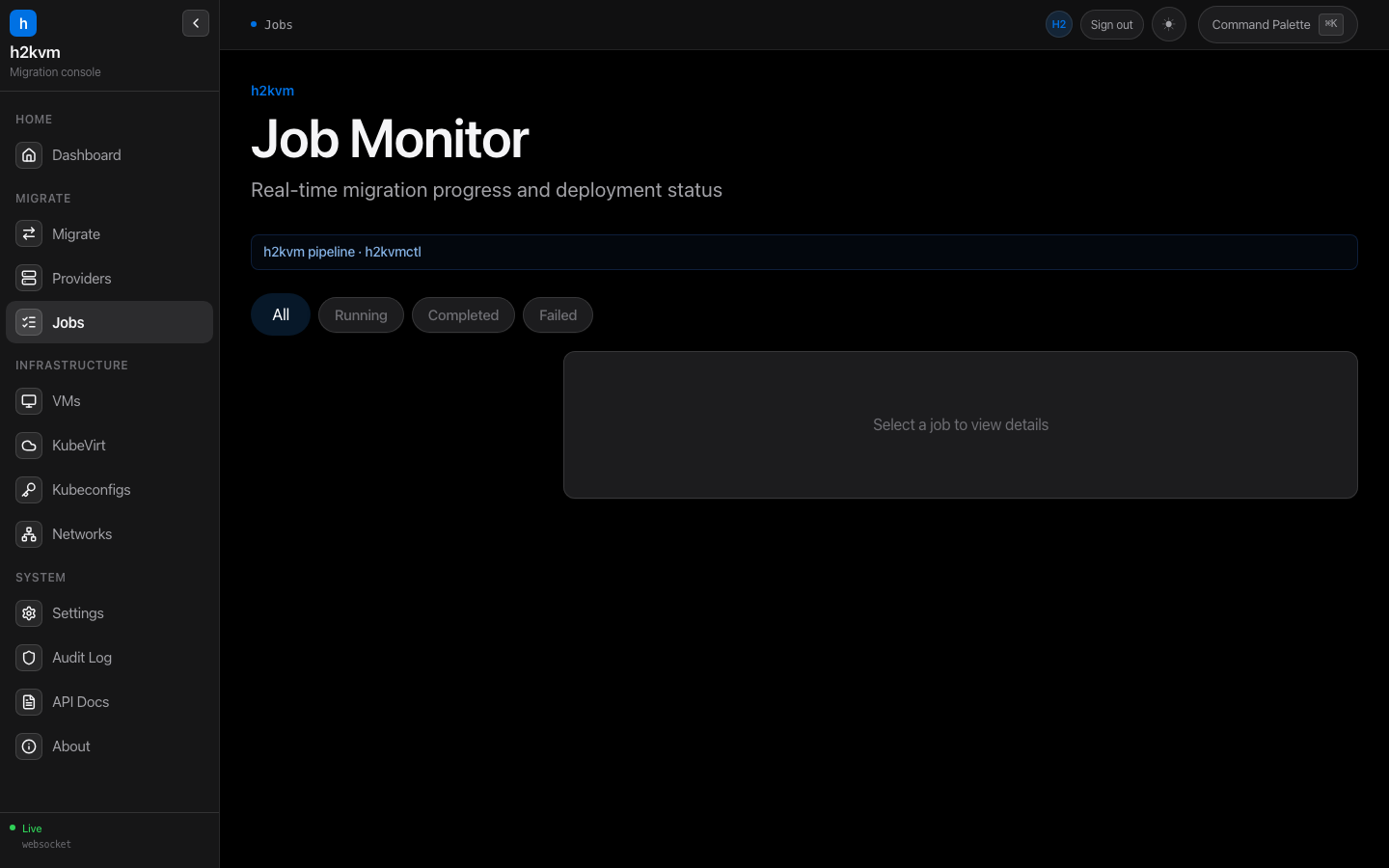The width and height of the screenshot is (1389, 868).
Task: Open the Dashboard home icon
Action: tap(29, 155)
